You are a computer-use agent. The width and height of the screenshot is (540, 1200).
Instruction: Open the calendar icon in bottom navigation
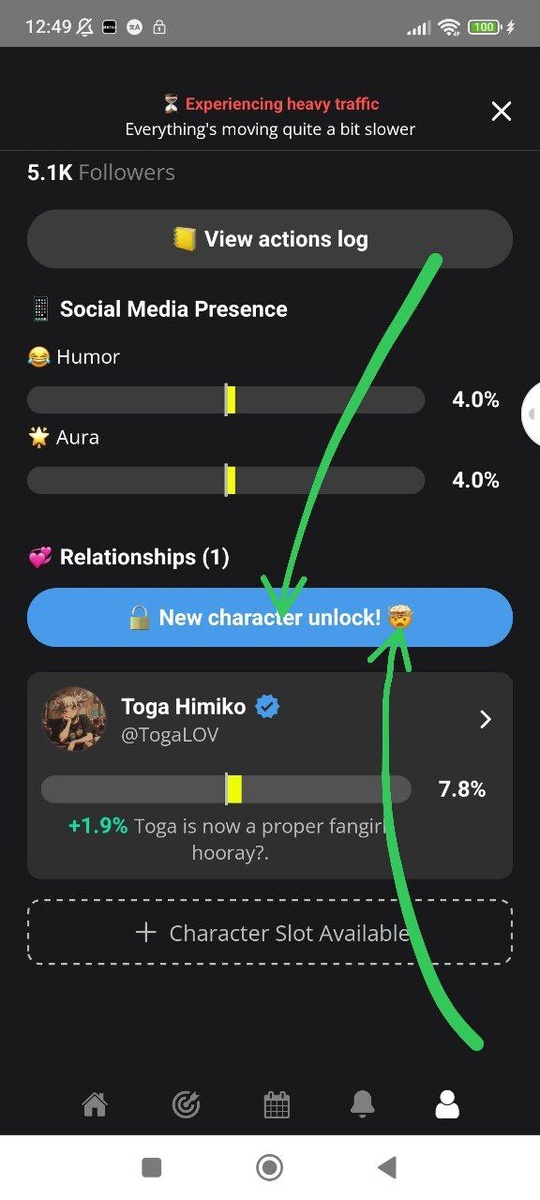click(277, 1104)
